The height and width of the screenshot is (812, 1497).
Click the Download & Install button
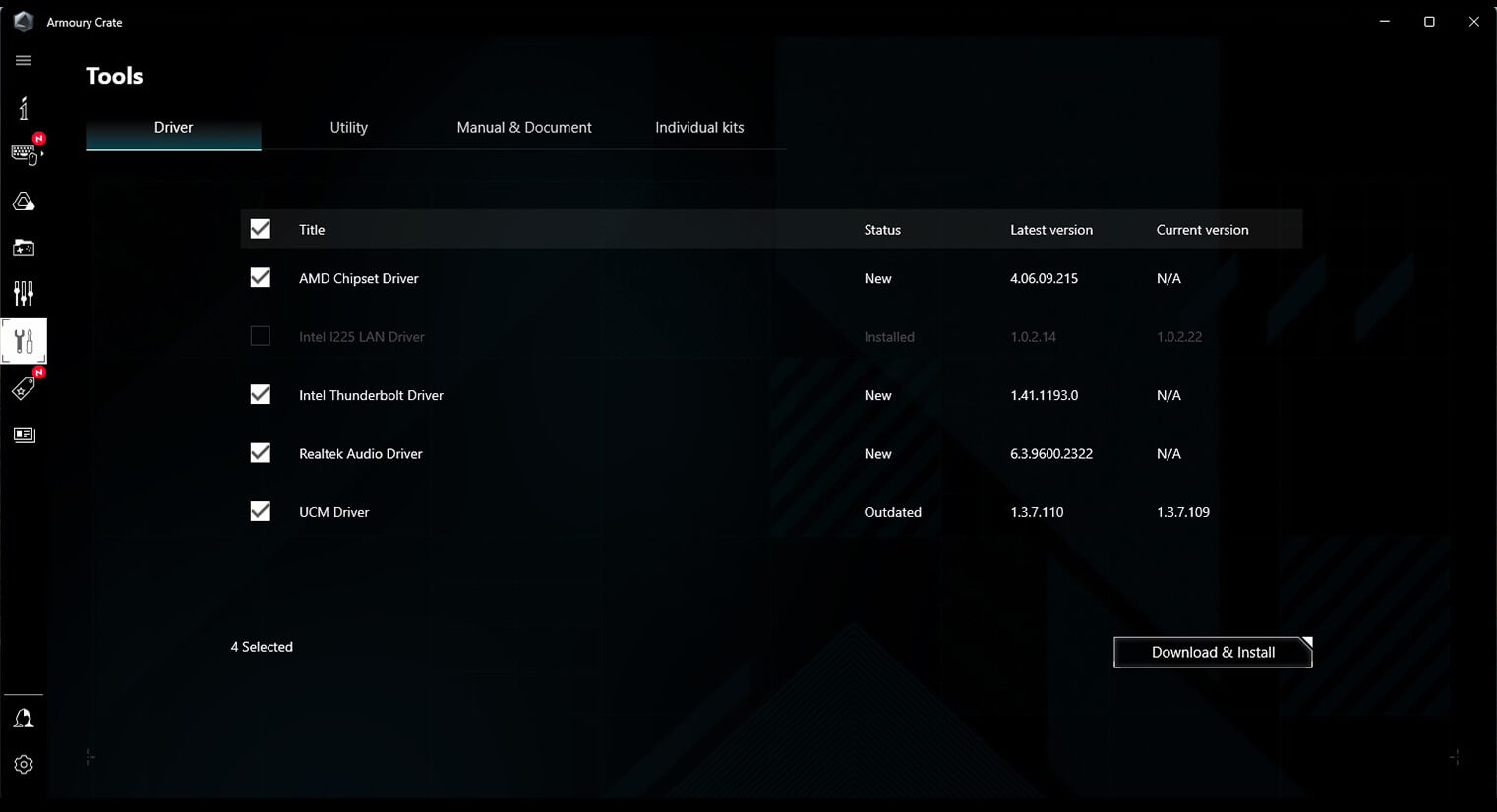click(1213, 652)
